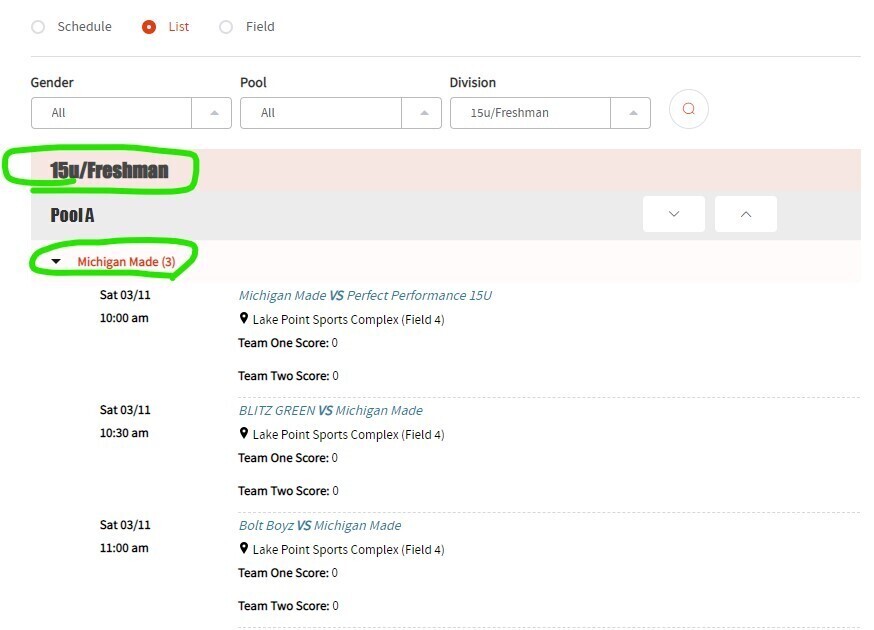
Task: Click the 10:00 am game time
Action: 124,318
